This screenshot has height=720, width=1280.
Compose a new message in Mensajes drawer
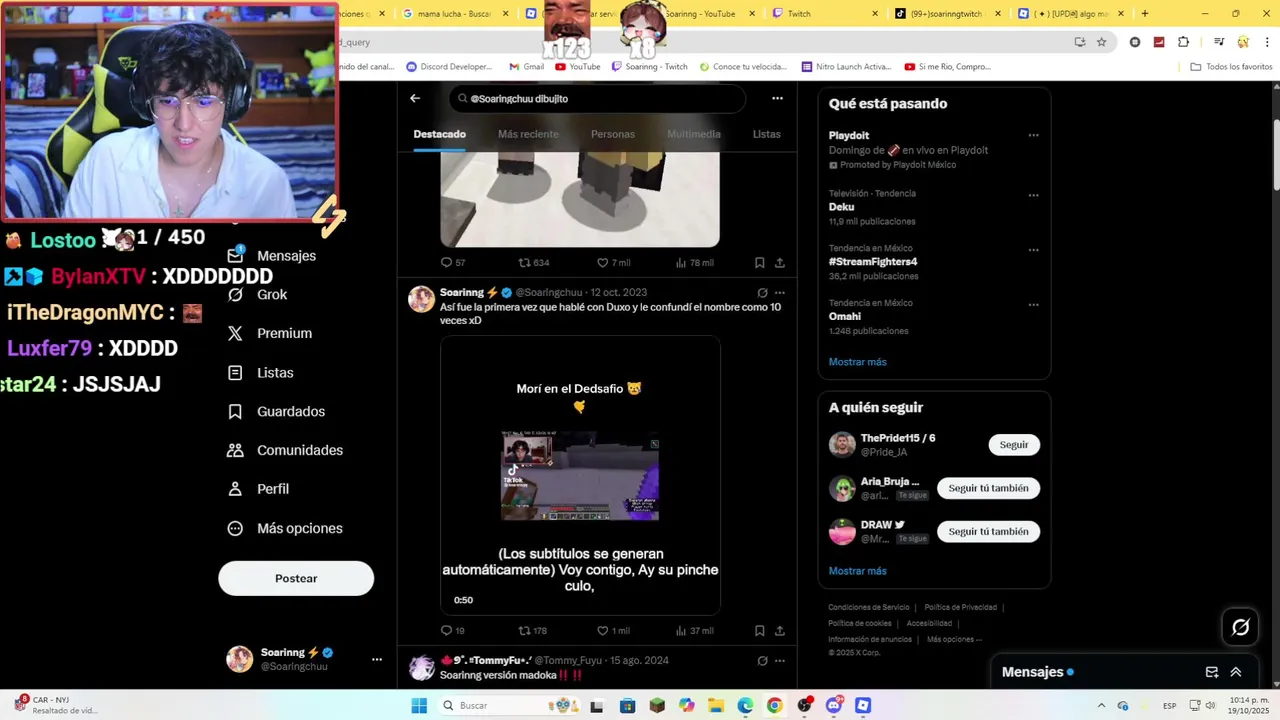click(1212, 672)
